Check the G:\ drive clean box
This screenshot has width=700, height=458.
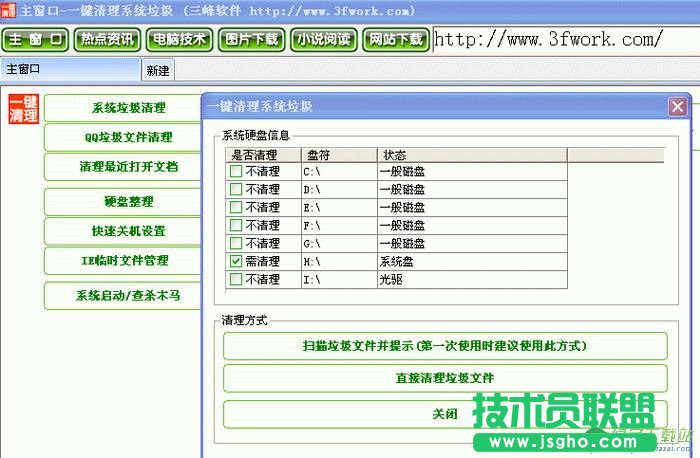(x=236, y=243)
